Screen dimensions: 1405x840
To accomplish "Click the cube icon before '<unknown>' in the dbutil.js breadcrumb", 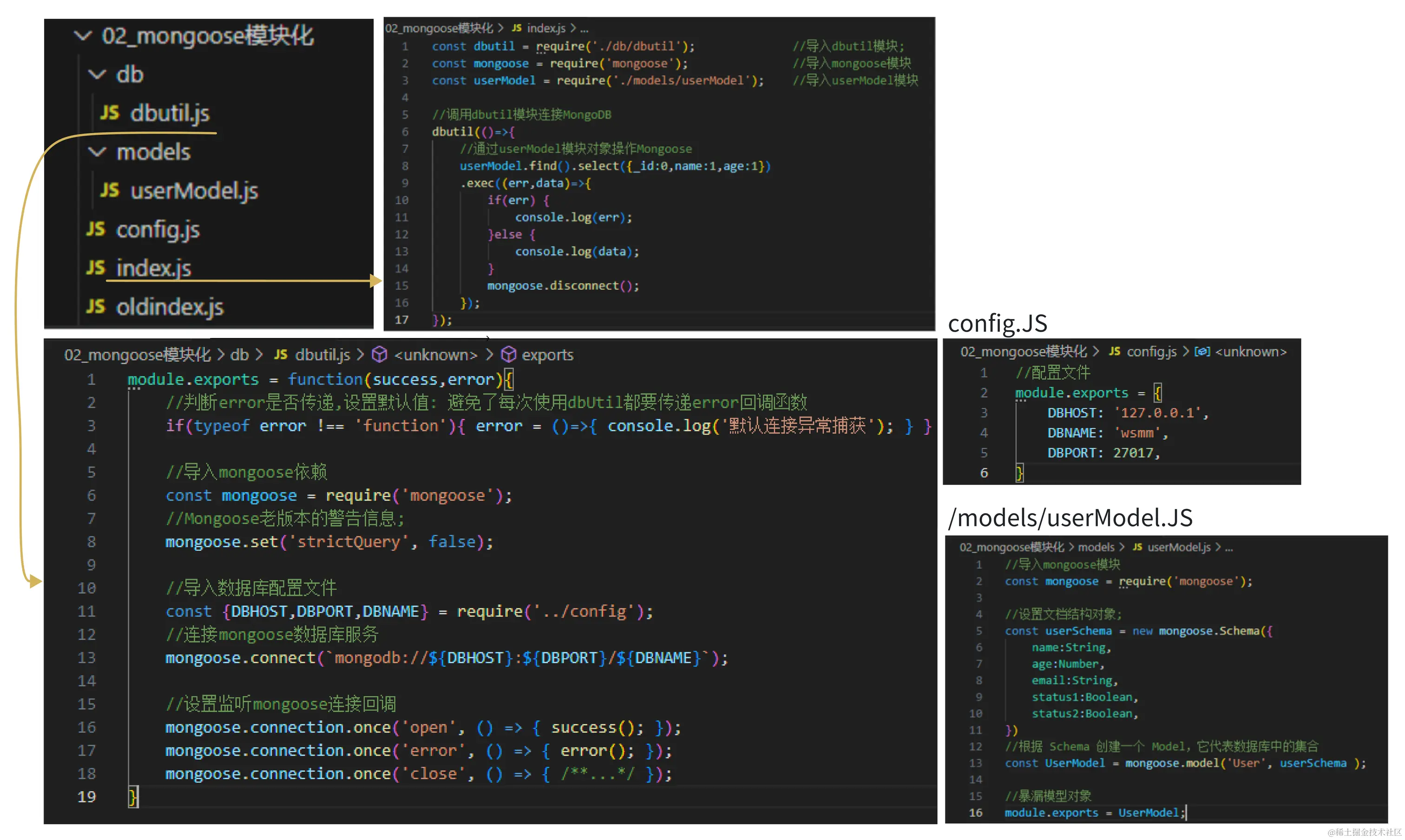I will (379, 354).
